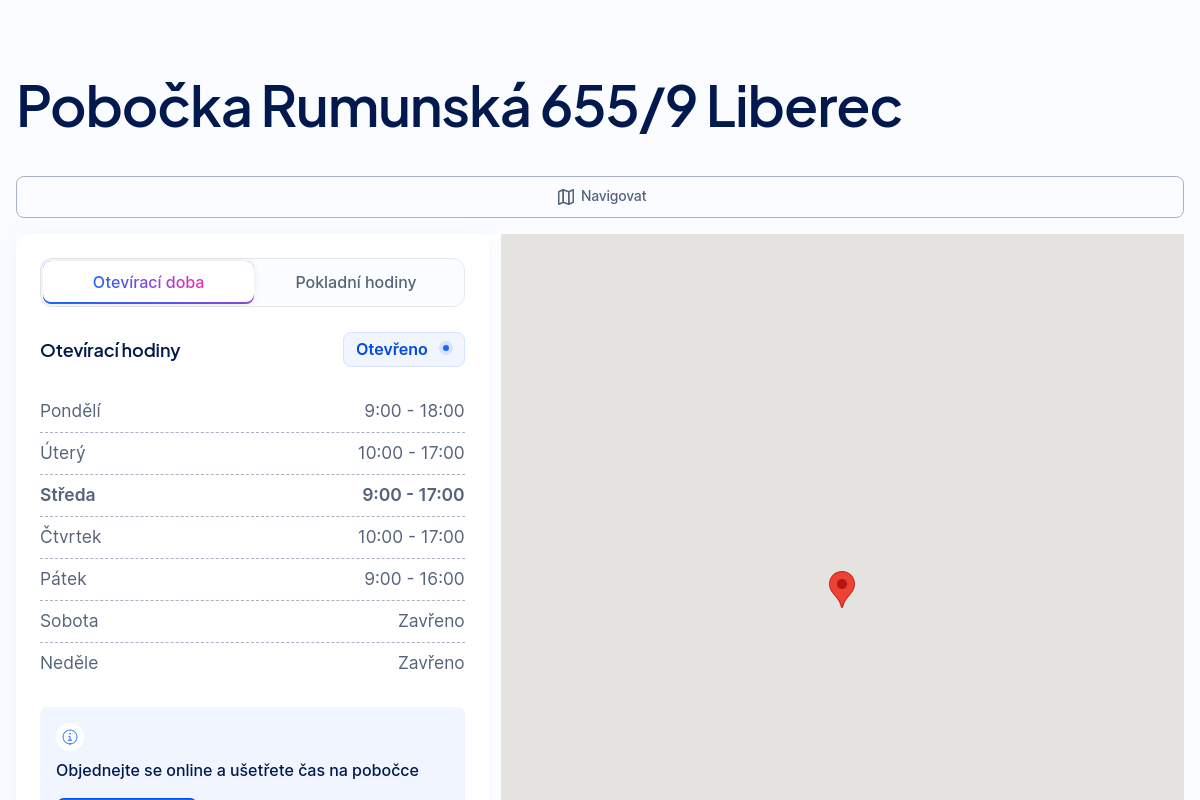Click the red map pin marker
Screen dimensions: 1200x800
pos(842,587)
